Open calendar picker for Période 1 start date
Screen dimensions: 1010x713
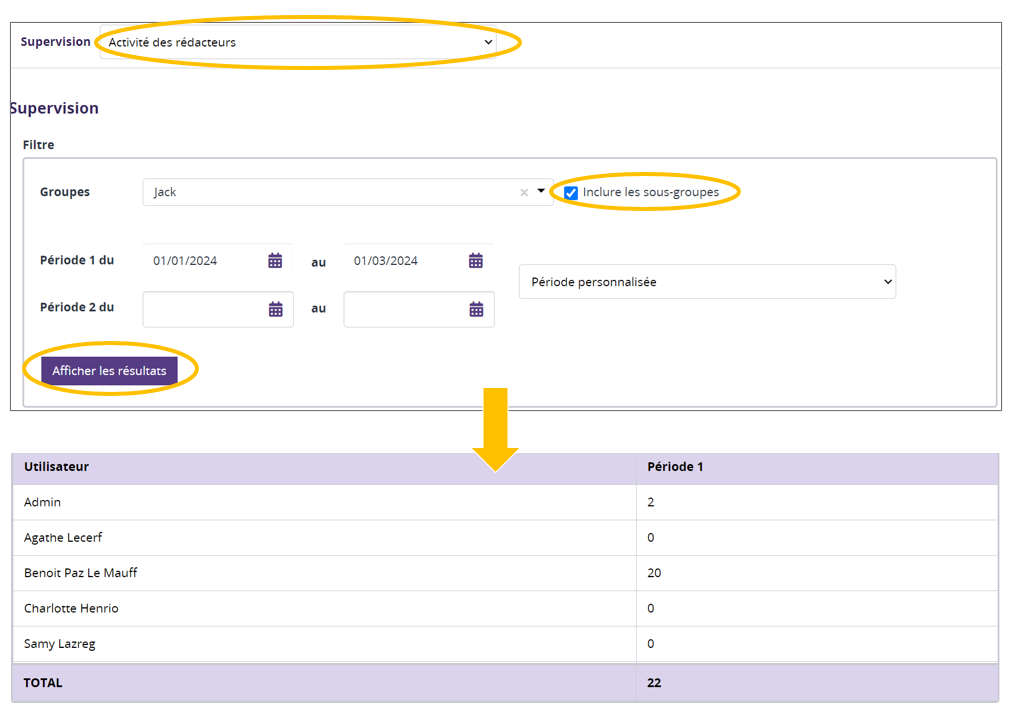(x=275, y=261)
